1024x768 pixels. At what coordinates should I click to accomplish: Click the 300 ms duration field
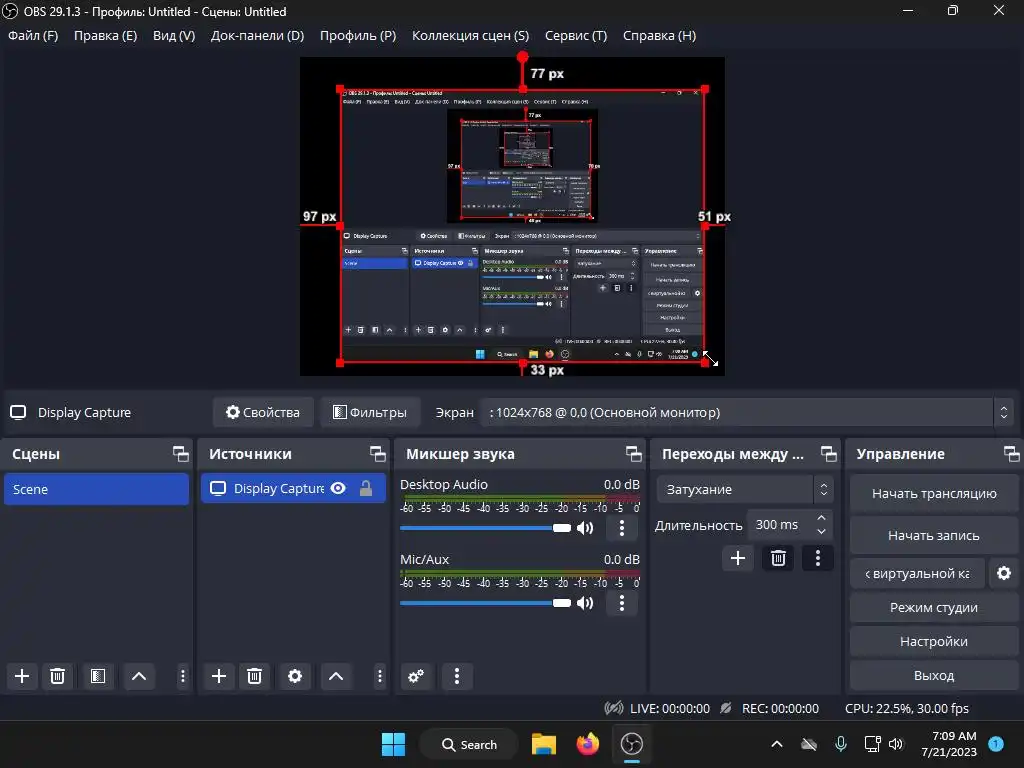click(x=780, y=524)
